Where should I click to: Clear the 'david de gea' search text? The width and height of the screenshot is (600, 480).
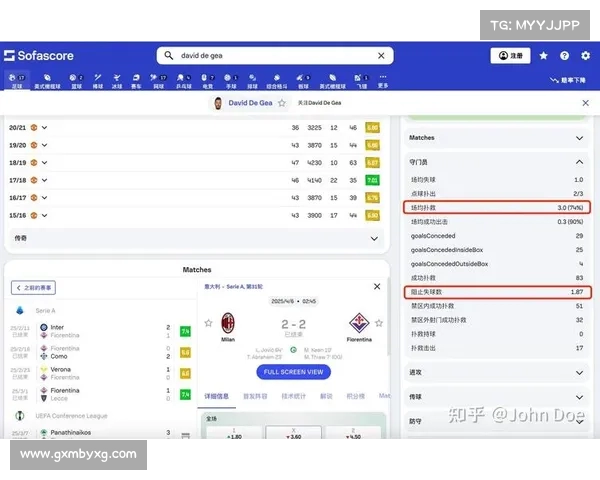tap(381, 56)
